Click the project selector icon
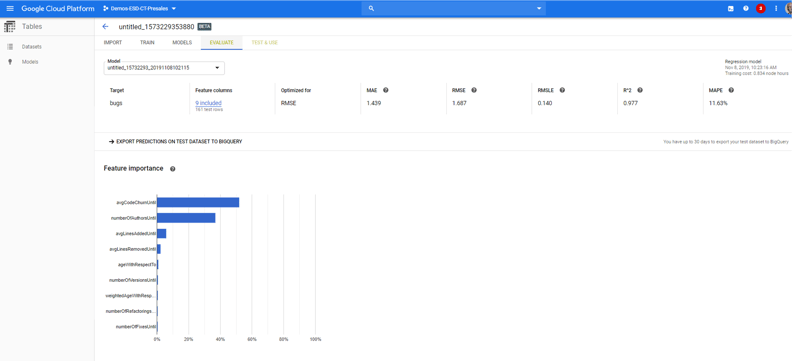Screen dimensions: 792x361 pyautogui.click(x=106, y=9)
